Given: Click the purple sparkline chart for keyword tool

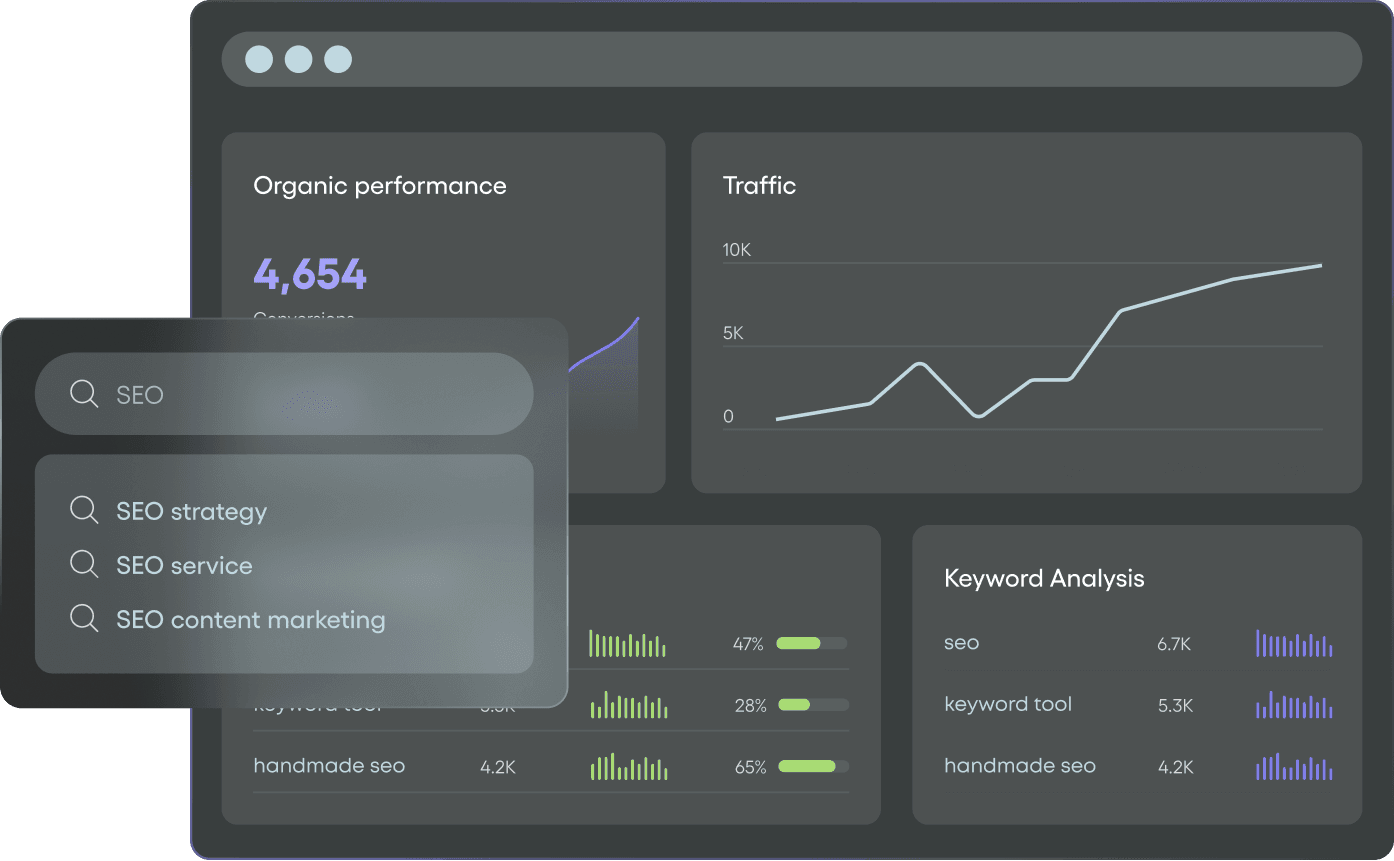Looking at the screenshot, I should click(1293, 705).
